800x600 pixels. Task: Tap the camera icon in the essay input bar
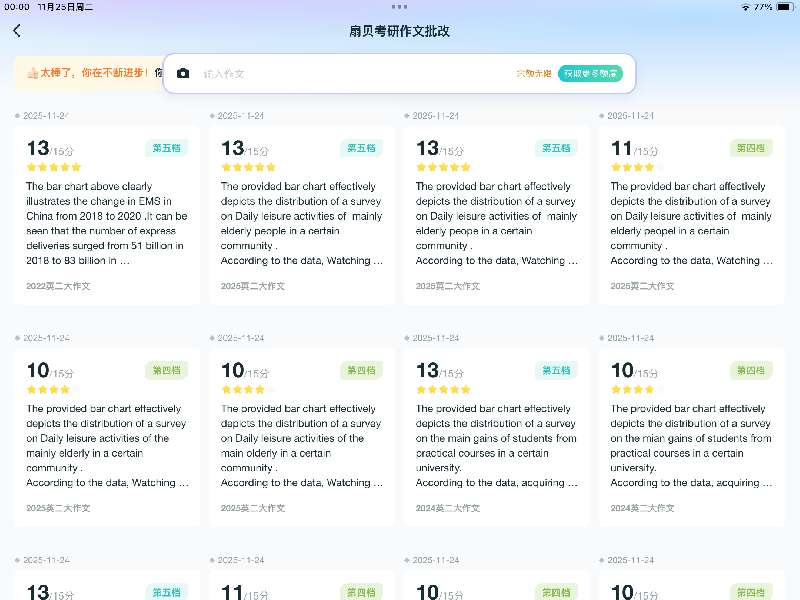[x=183, y=73]
